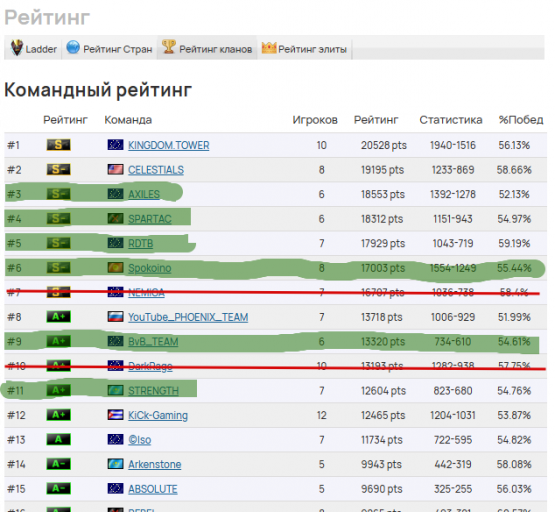Click the 19195 pts rating value
Image resolution: width=555 pixels, height=512 pixels.
(382, 170)
